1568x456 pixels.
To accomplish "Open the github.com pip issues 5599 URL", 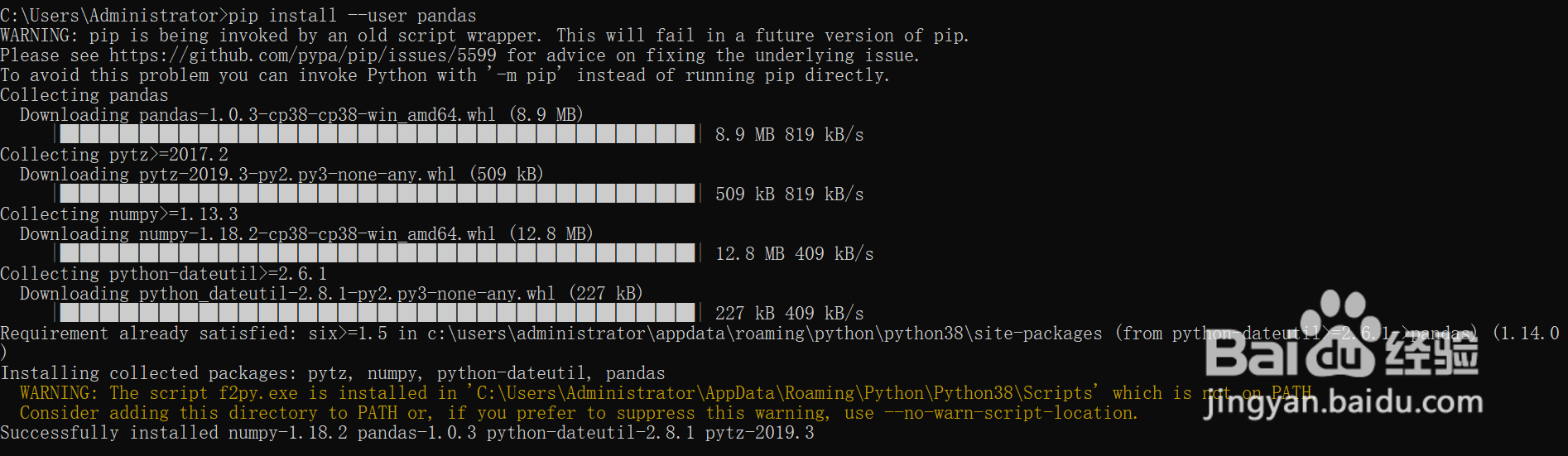I will [303, 55].
